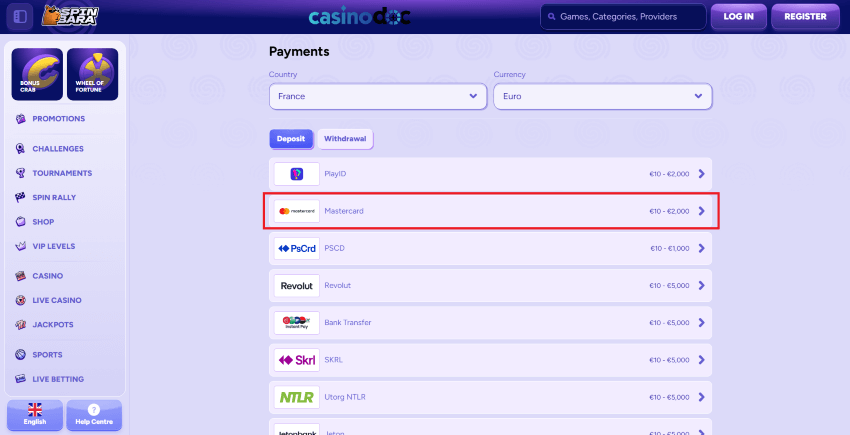Expand the Mastercard row chevron
The image size is (850, 435).
[701, 211]
